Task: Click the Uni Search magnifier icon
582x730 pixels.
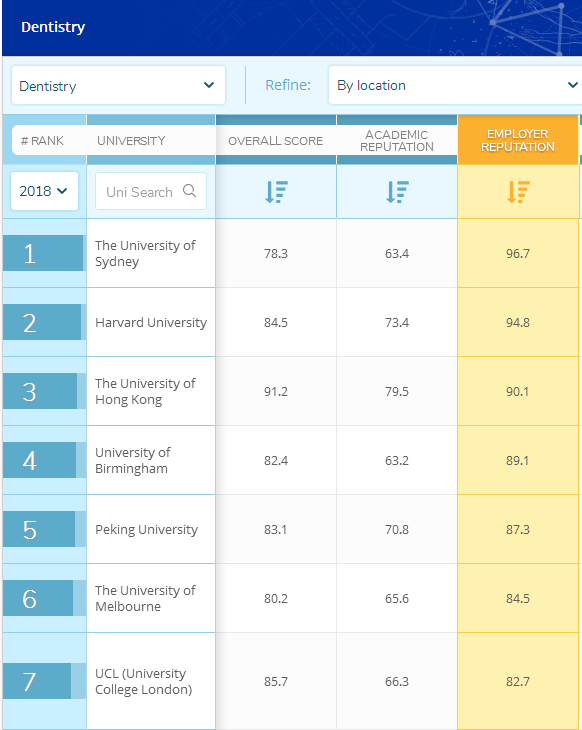Action: tap(189, 190)
